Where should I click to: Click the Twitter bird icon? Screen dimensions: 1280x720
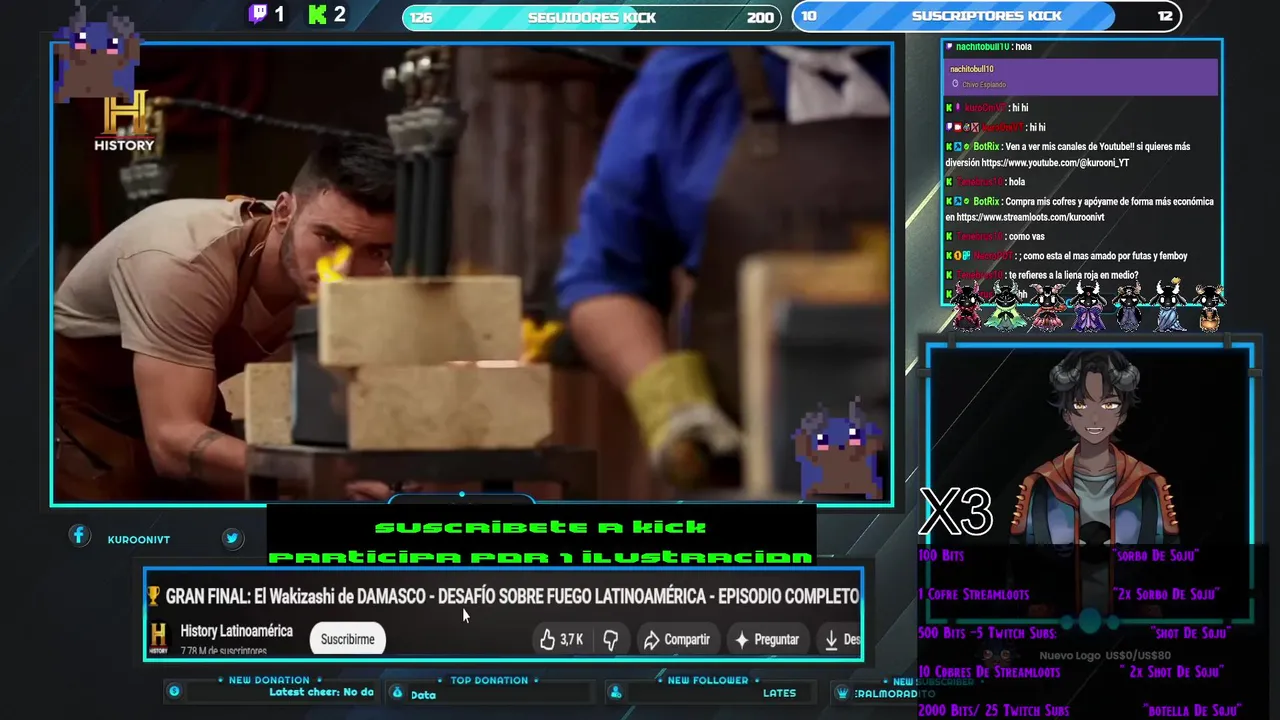click(232, 538)
